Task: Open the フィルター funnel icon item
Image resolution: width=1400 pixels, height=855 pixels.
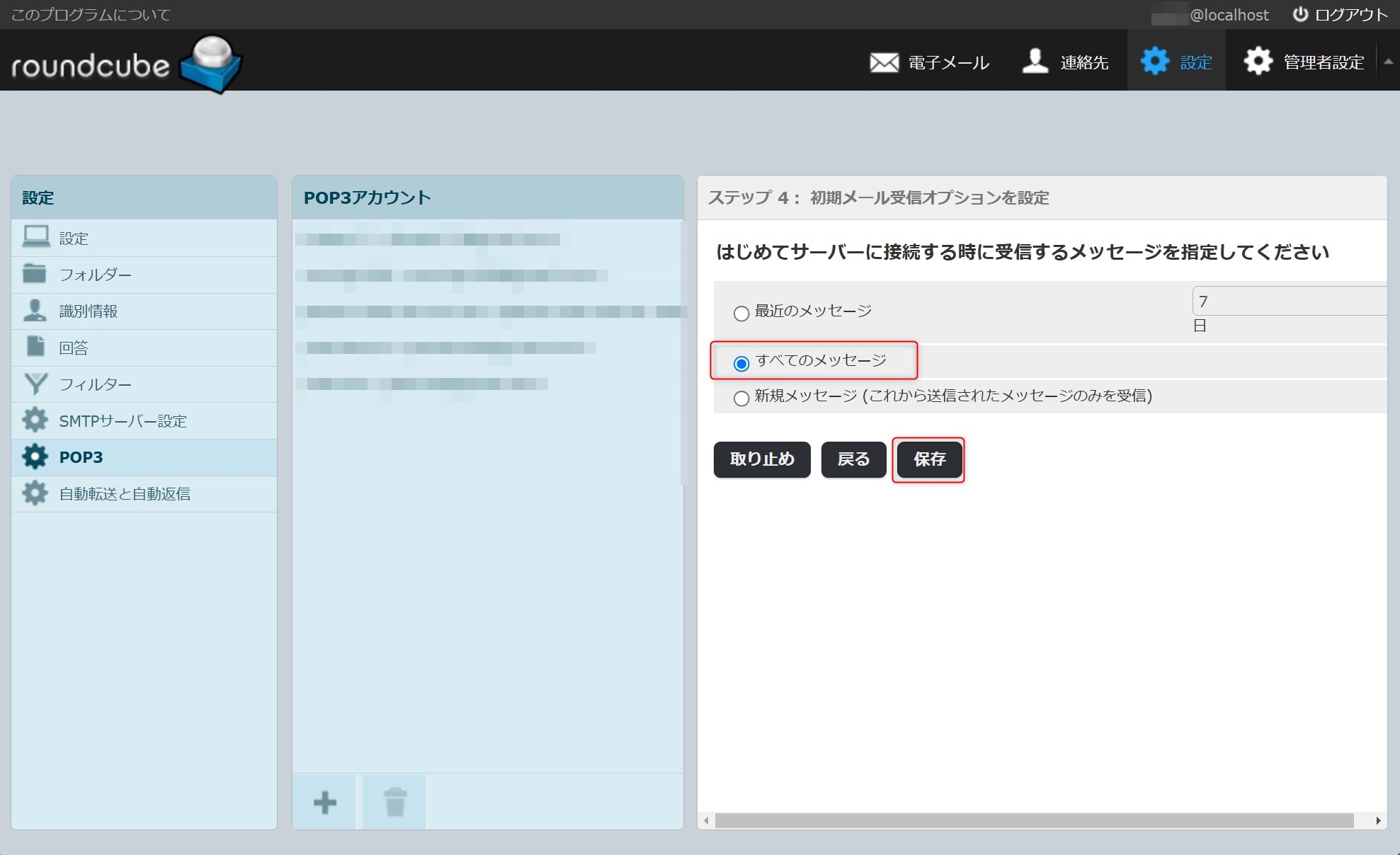Action: tap(35, 384)
